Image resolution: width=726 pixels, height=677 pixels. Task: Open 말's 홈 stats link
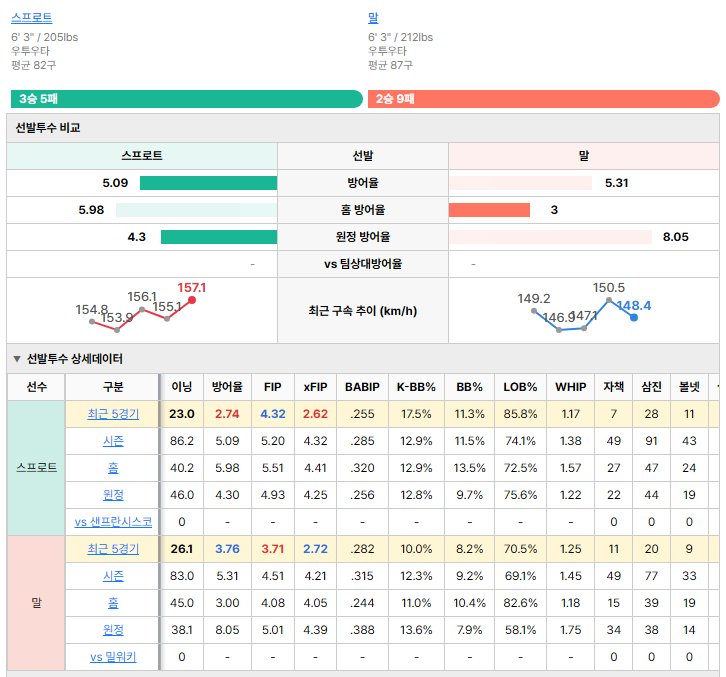(113, 602)
